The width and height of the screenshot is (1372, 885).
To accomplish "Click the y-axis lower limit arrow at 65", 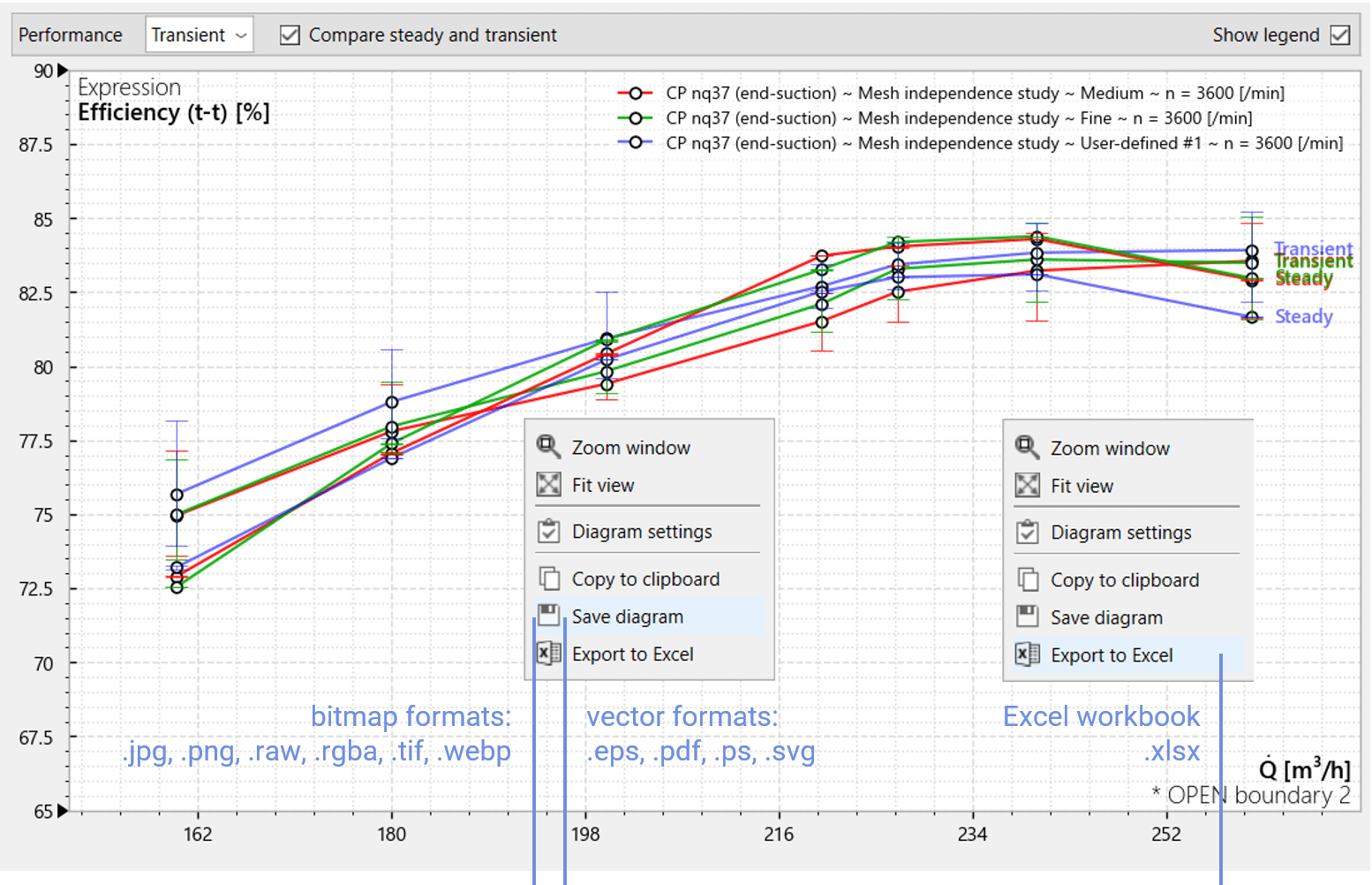I will [x=63, y=811].
